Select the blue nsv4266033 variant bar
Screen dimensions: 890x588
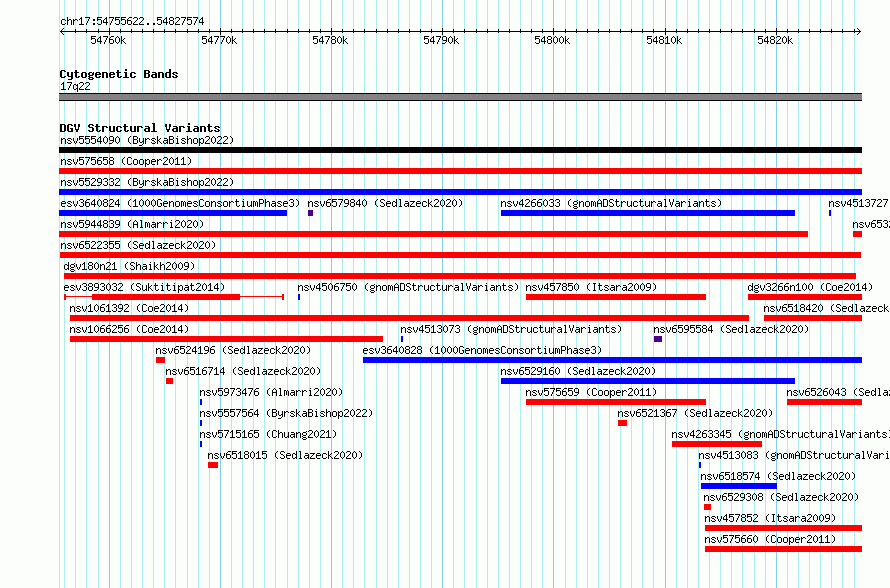[x=648, y=213]
